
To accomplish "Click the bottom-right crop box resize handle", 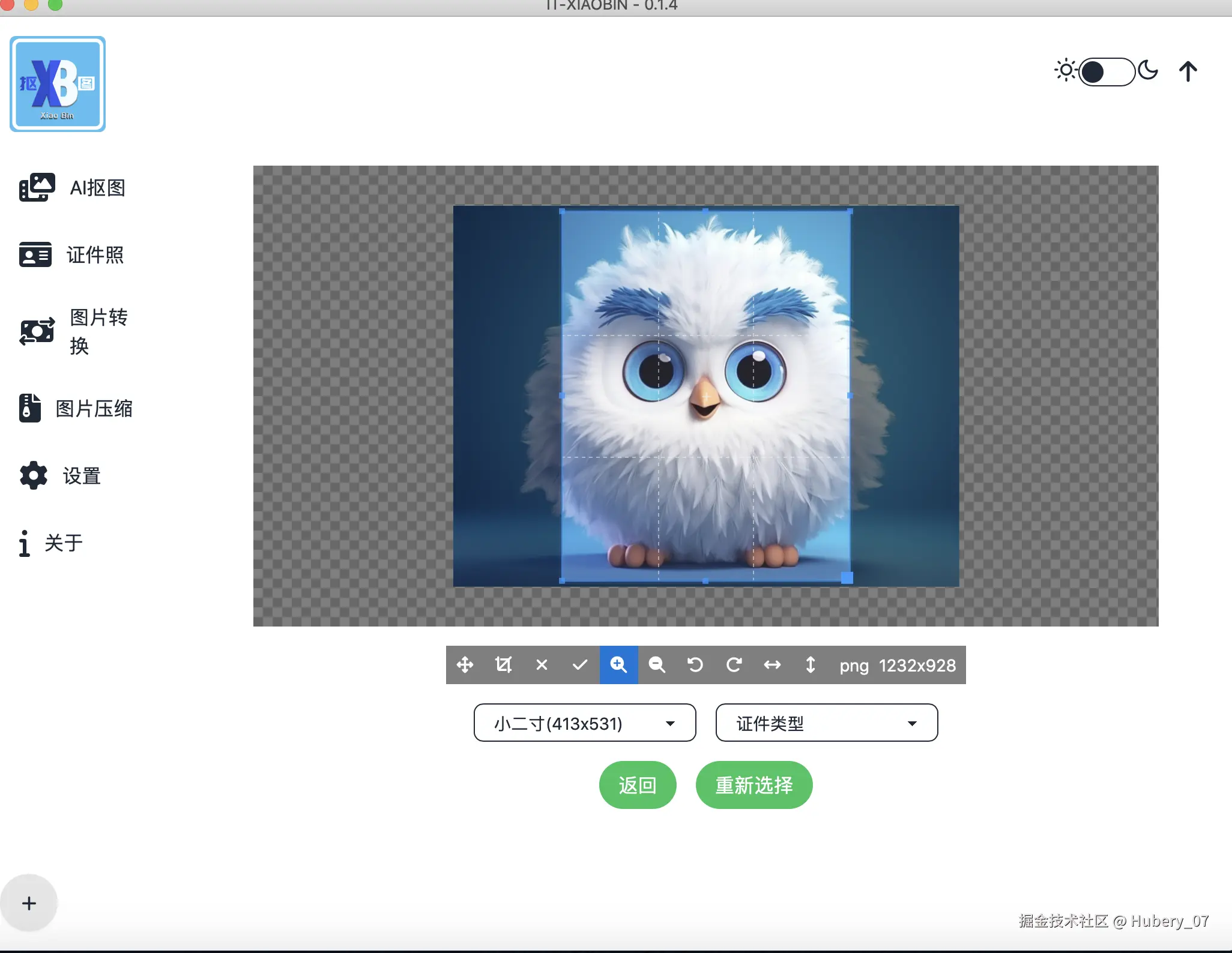I will point(847,578).
